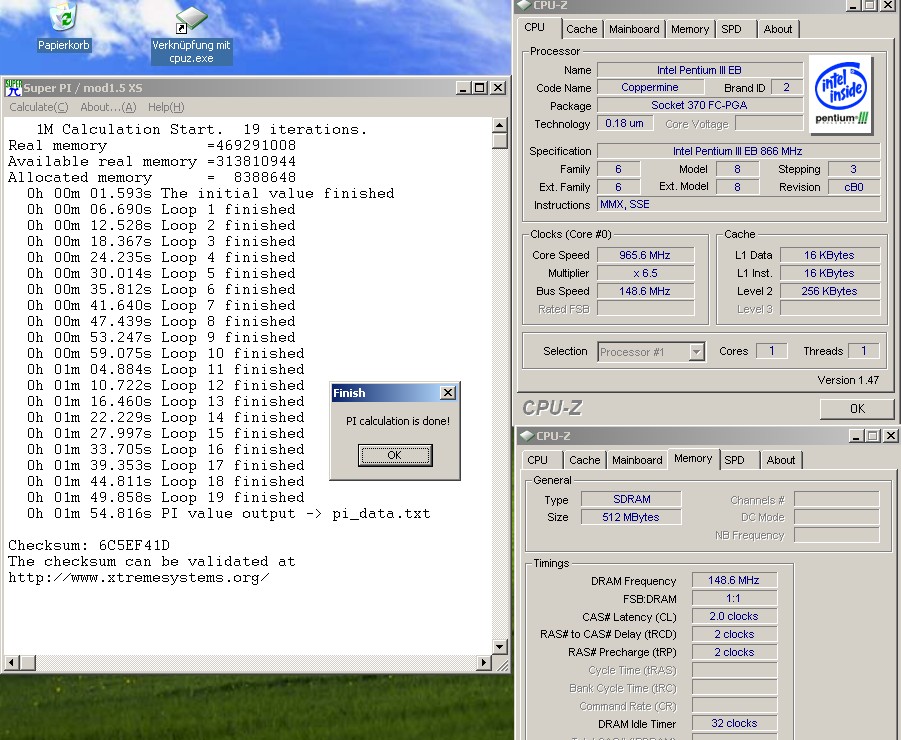Minimize the Super PI window
Image resolution: width=901 pixels, height=740 pixels.
(464, 88)
